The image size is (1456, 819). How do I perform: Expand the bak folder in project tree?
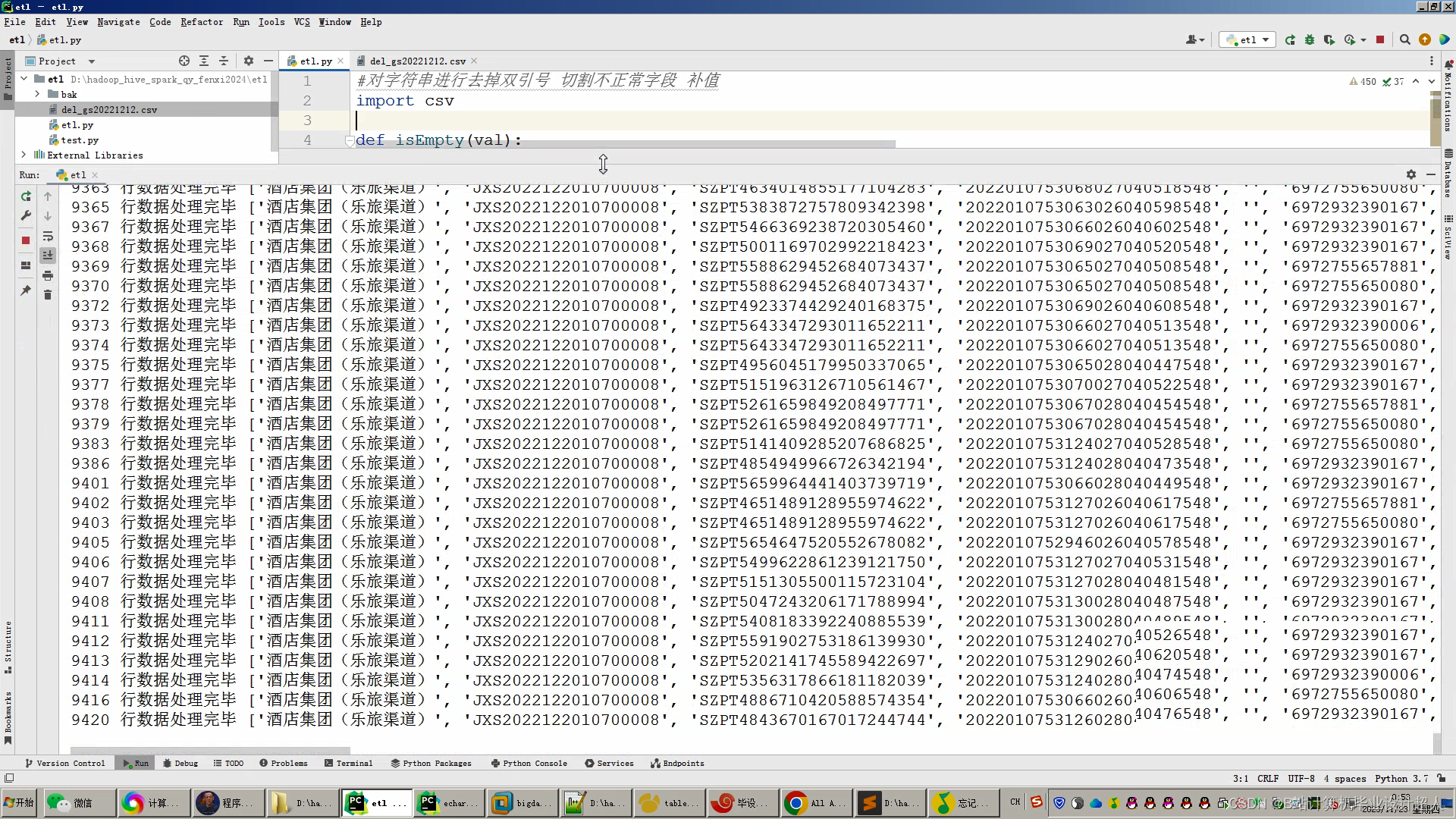click(x=37, y=94)
